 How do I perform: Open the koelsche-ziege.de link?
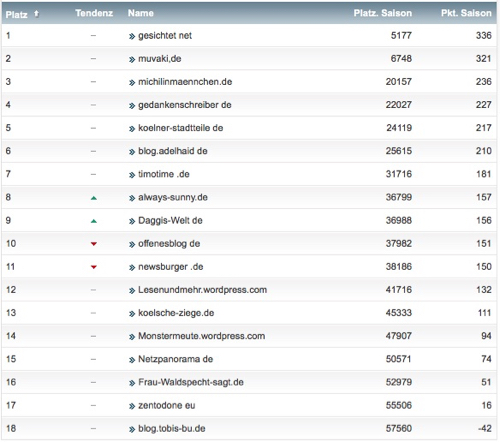pos(176,313)
